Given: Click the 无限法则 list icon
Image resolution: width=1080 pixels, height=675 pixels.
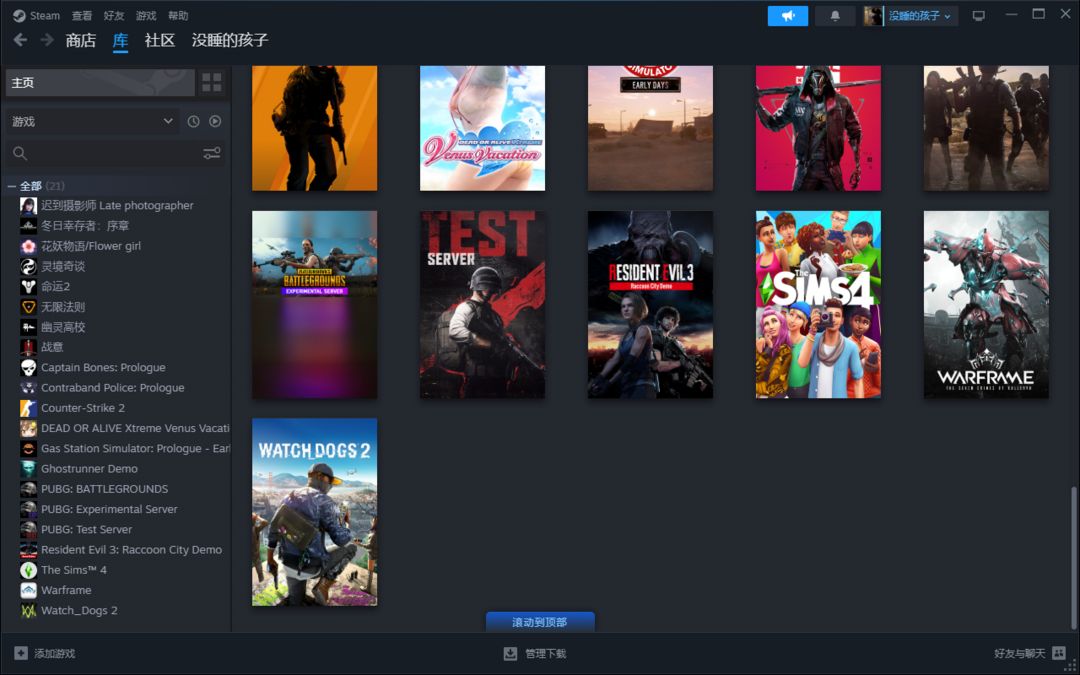Looking at the screenshot, I should pos(28,307).
